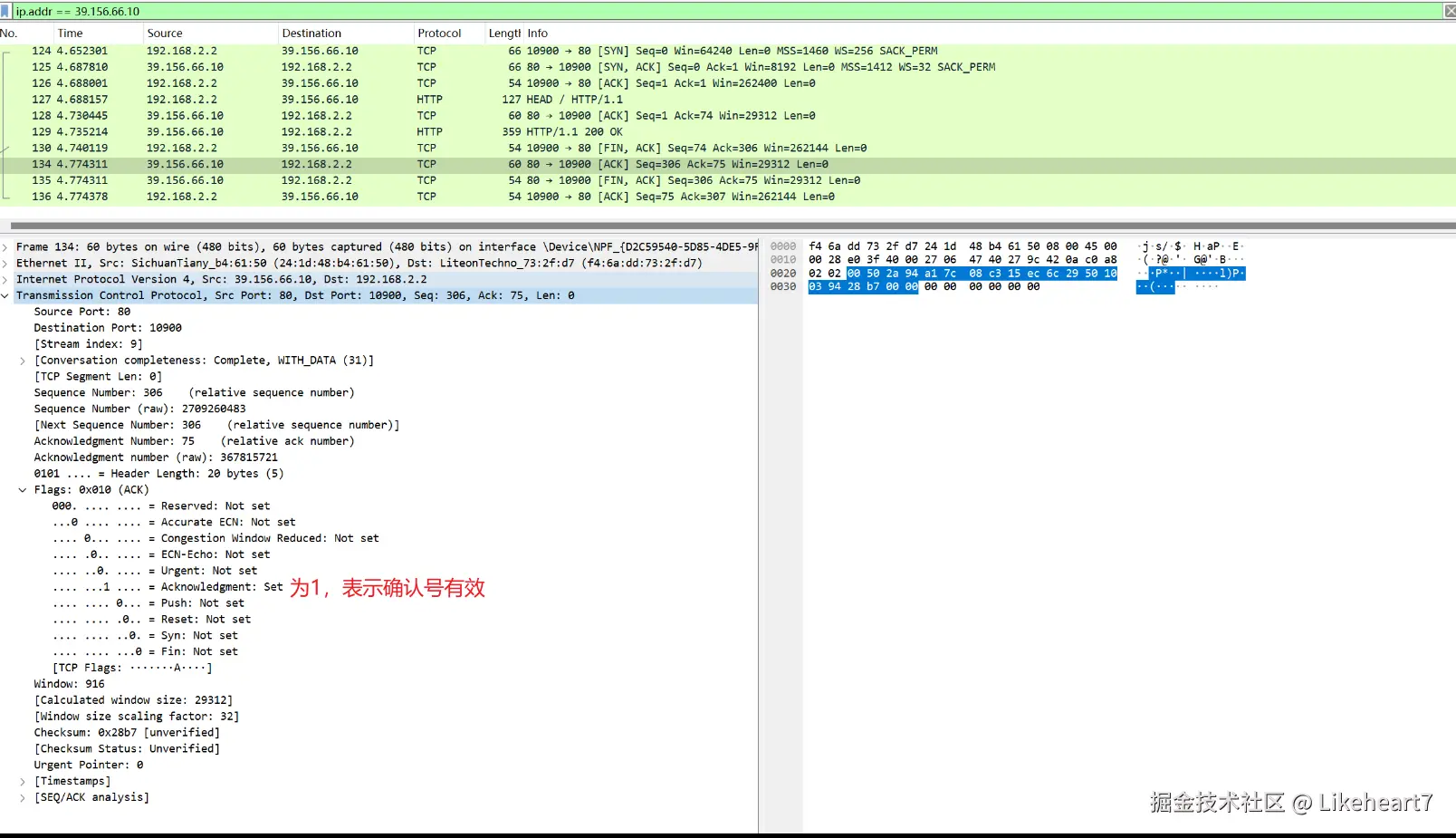The width and height of the screenshot is (1456, 838).
Task: Open the display filter bookmark menu
Action: 6,11
